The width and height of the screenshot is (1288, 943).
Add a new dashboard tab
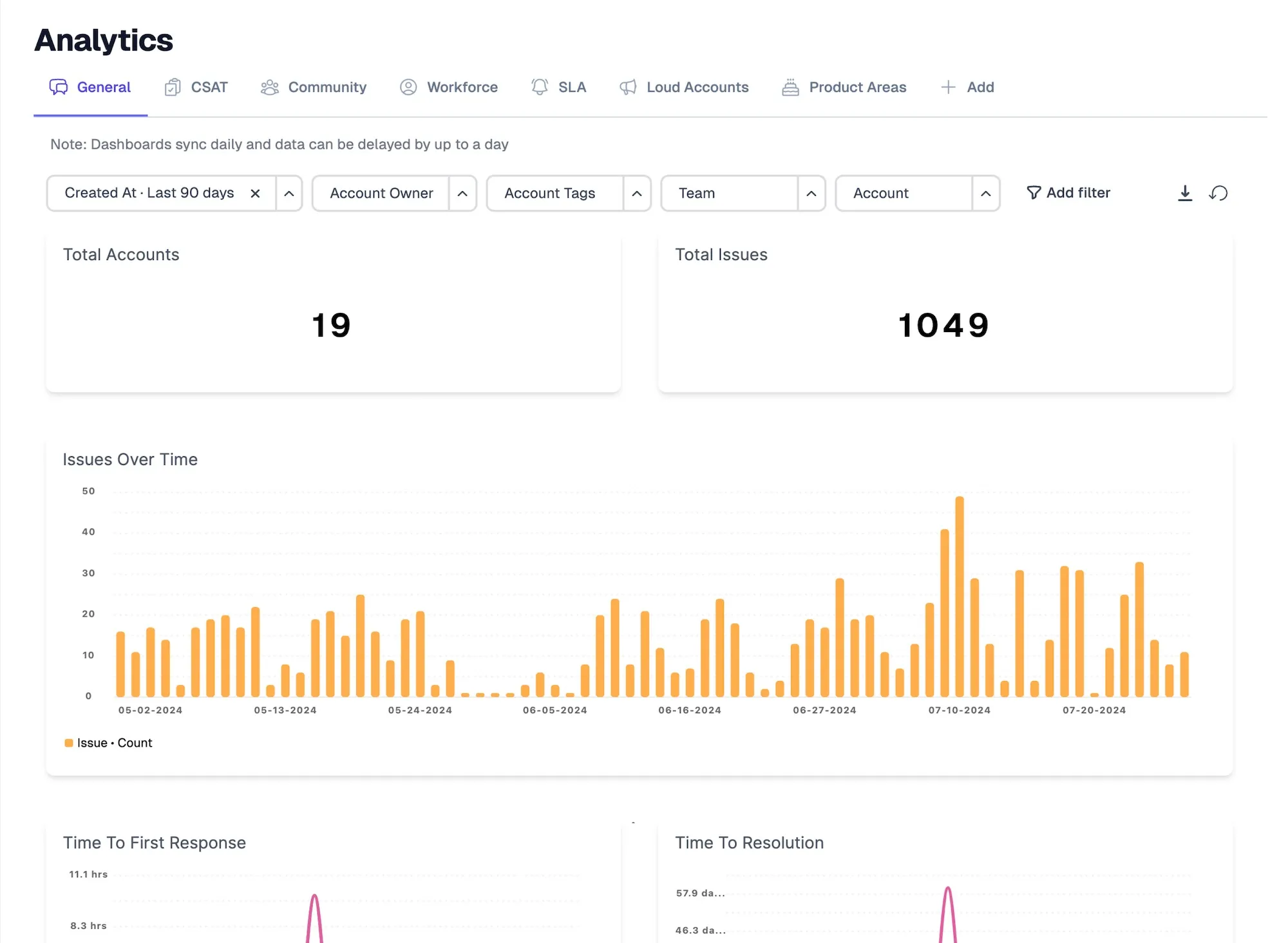pyautogui.click(x=967, y=87)
